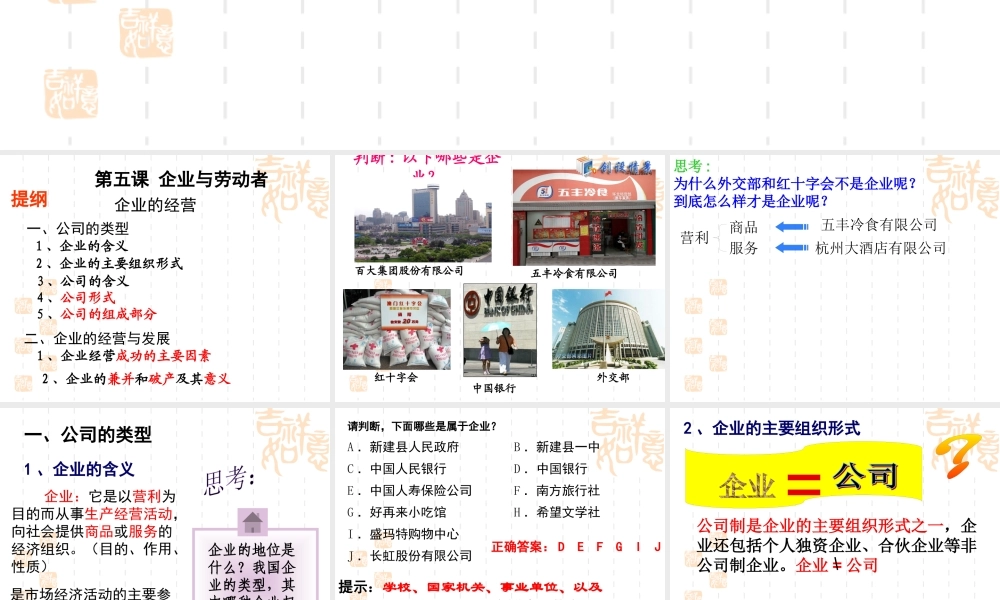The image size is (1000, 600).
Task: Click option E. 中国人寿保险公司
Action: (x=409, y=490)
